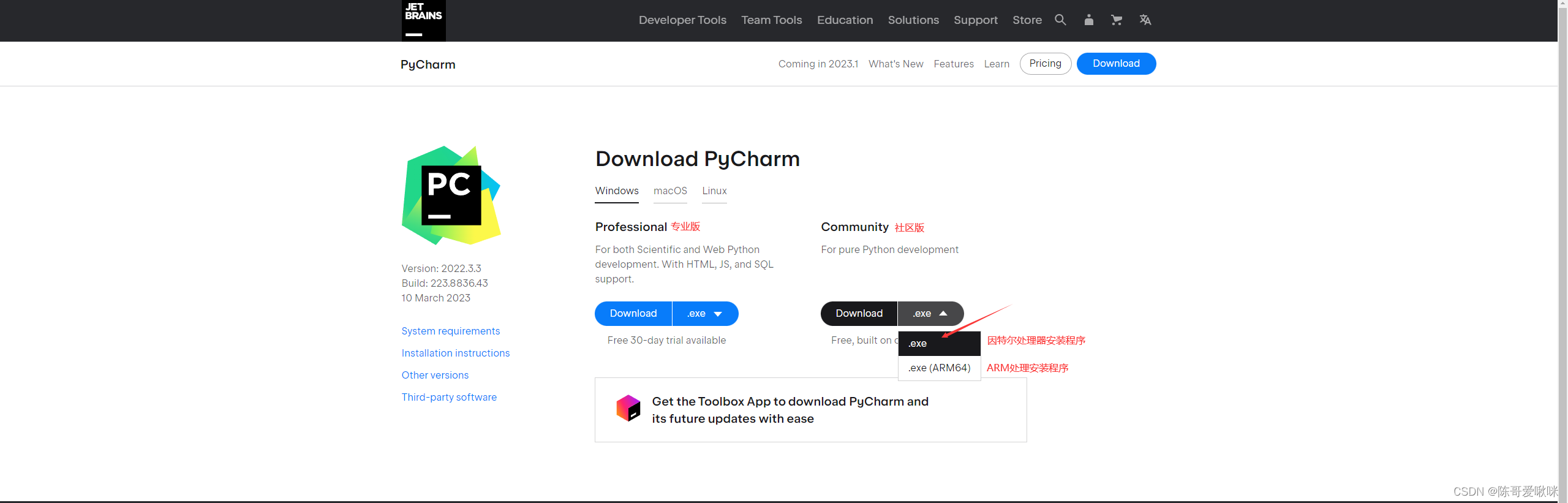Screen dimensions: 1568x503
Task: Open Team Tools menu
Action: [772, 20]
